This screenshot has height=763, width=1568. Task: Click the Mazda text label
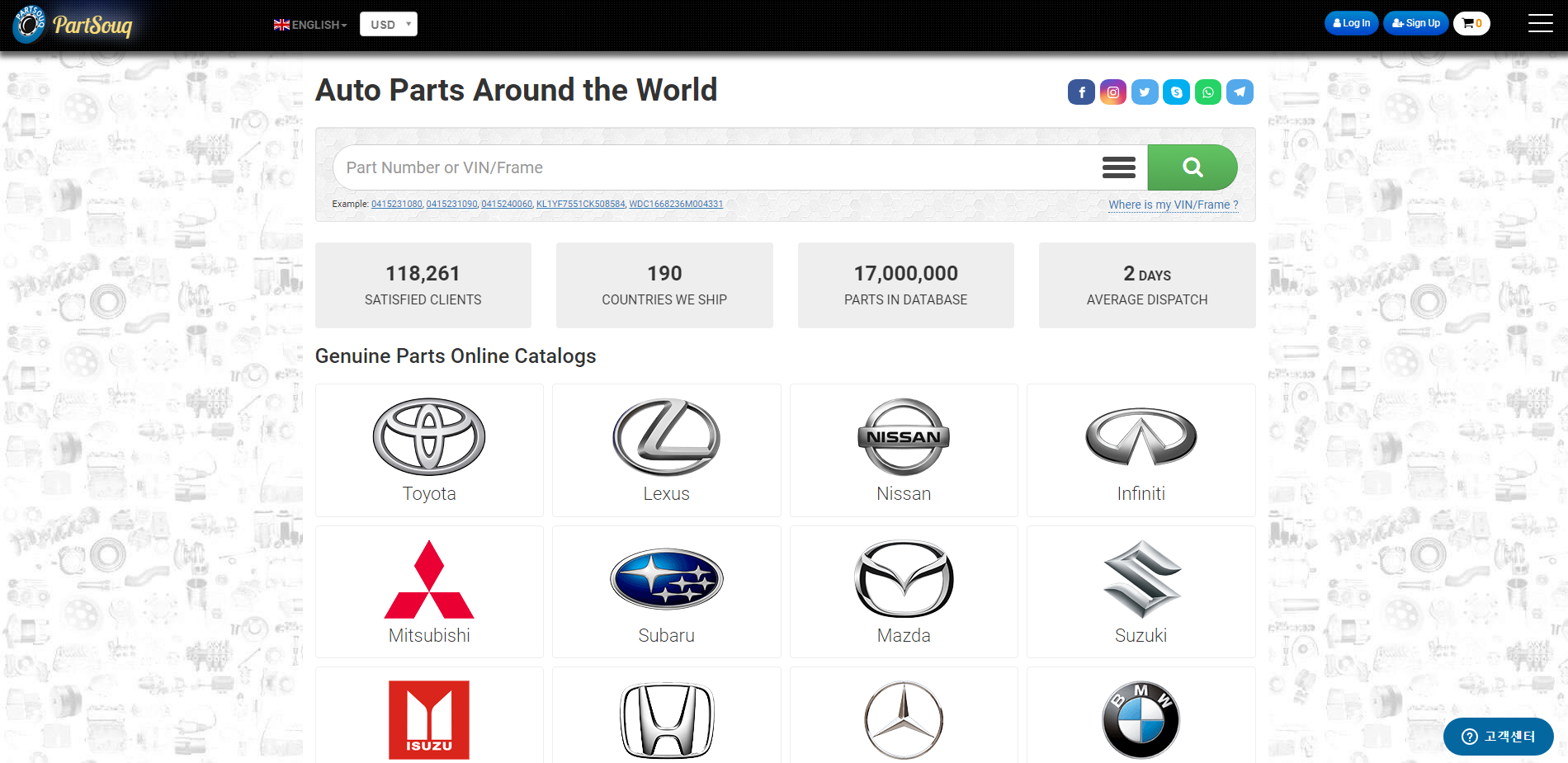click(x=904, y=635)
